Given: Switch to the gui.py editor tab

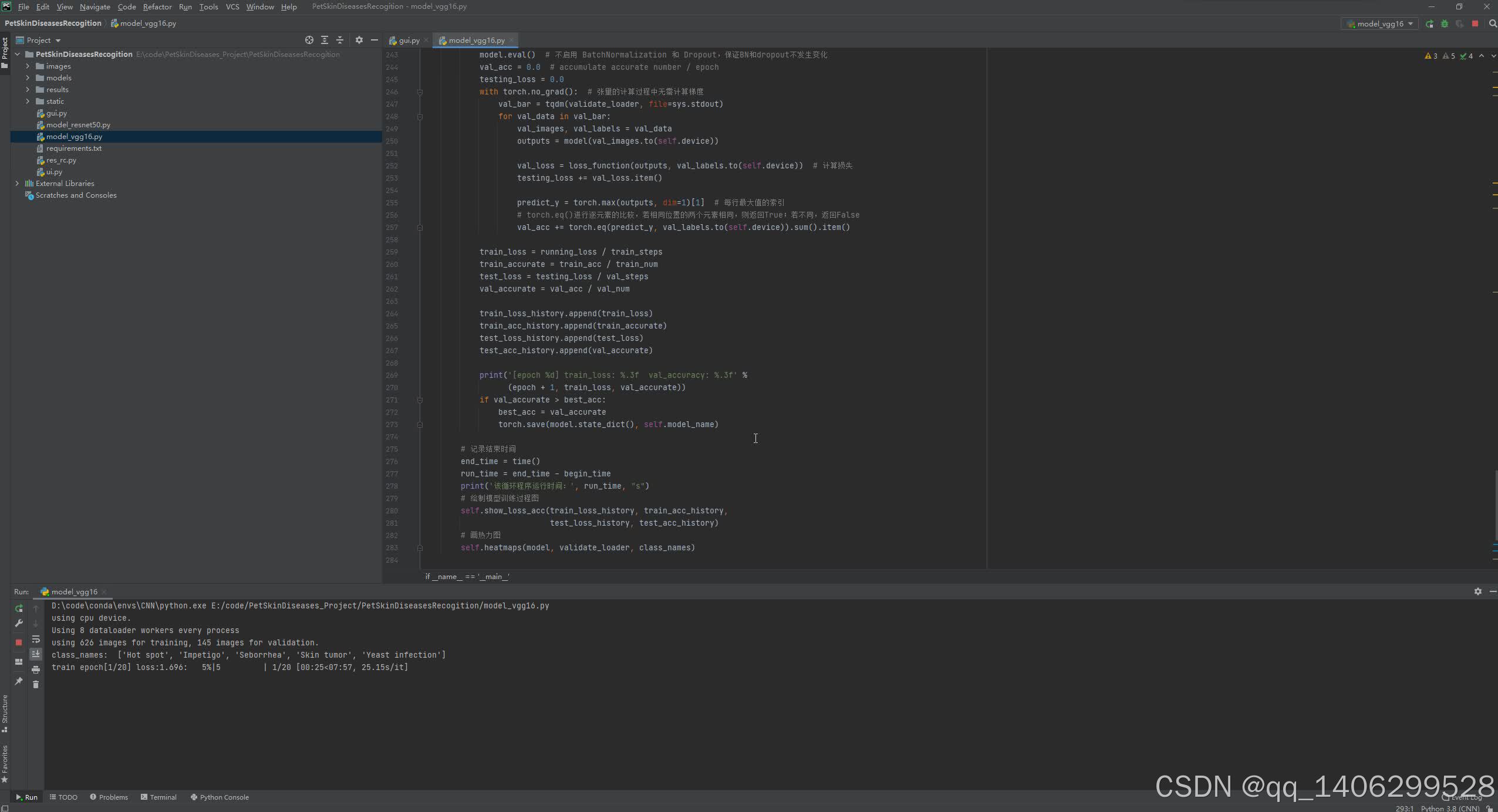Looking at the screenshot, I should 409,40.
